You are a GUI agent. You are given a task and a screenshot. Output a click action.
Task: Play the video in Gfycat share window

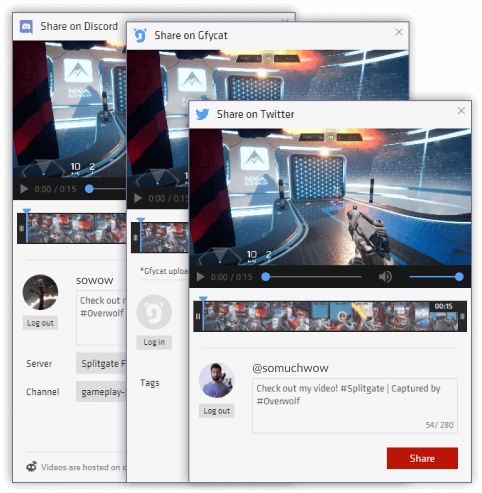pos(138,198)
